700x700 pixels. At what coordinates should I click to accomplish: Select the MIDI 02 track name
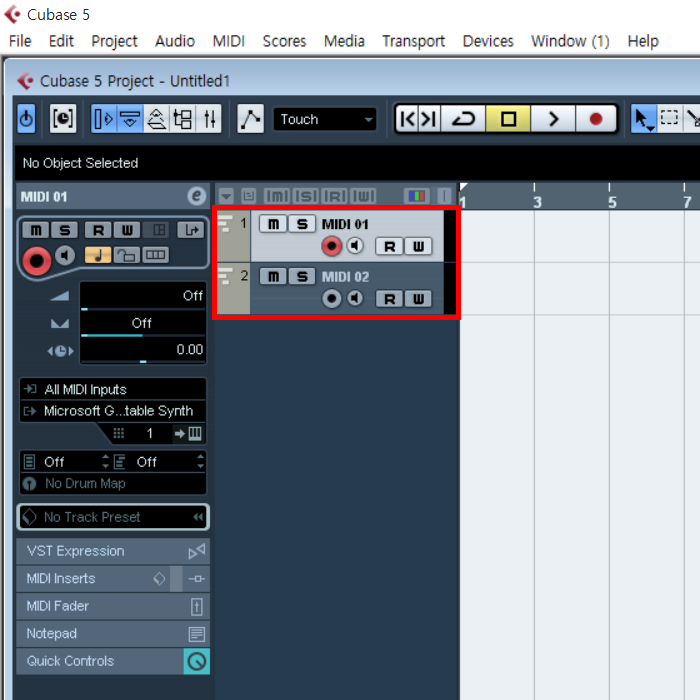pyautogui.click(x=346, y=277)
